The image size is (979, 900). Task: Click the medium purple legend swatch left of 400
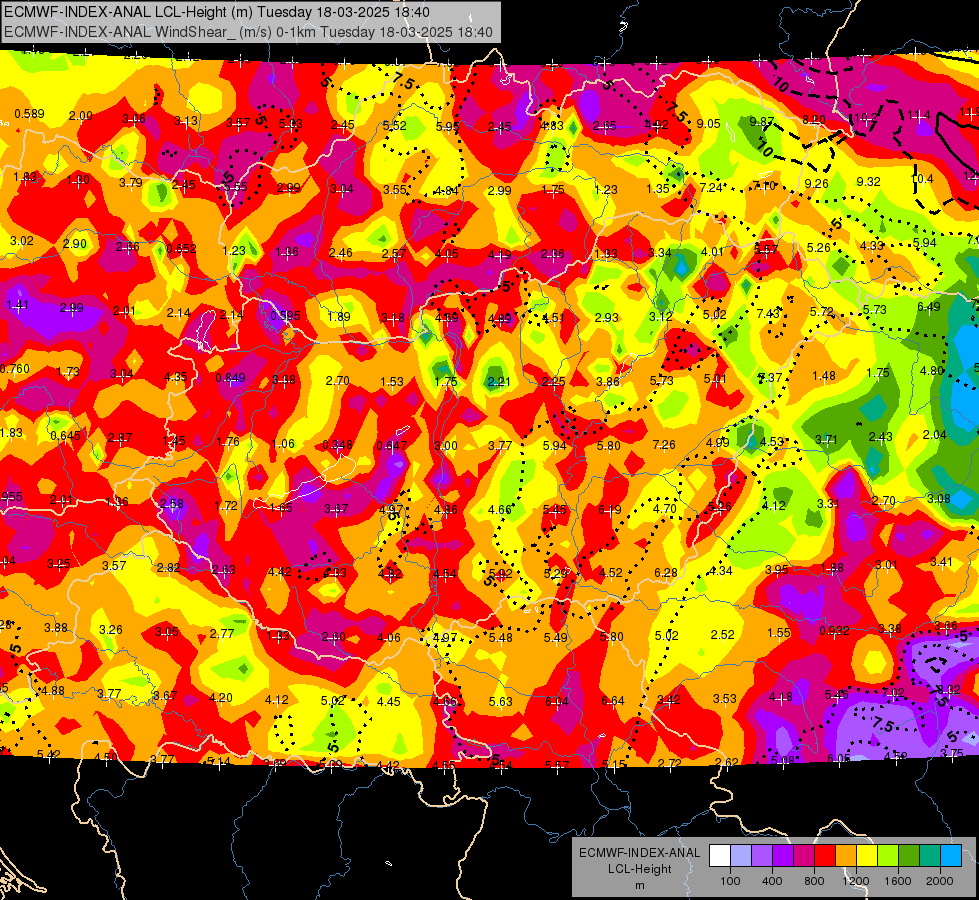coord(762,856)
